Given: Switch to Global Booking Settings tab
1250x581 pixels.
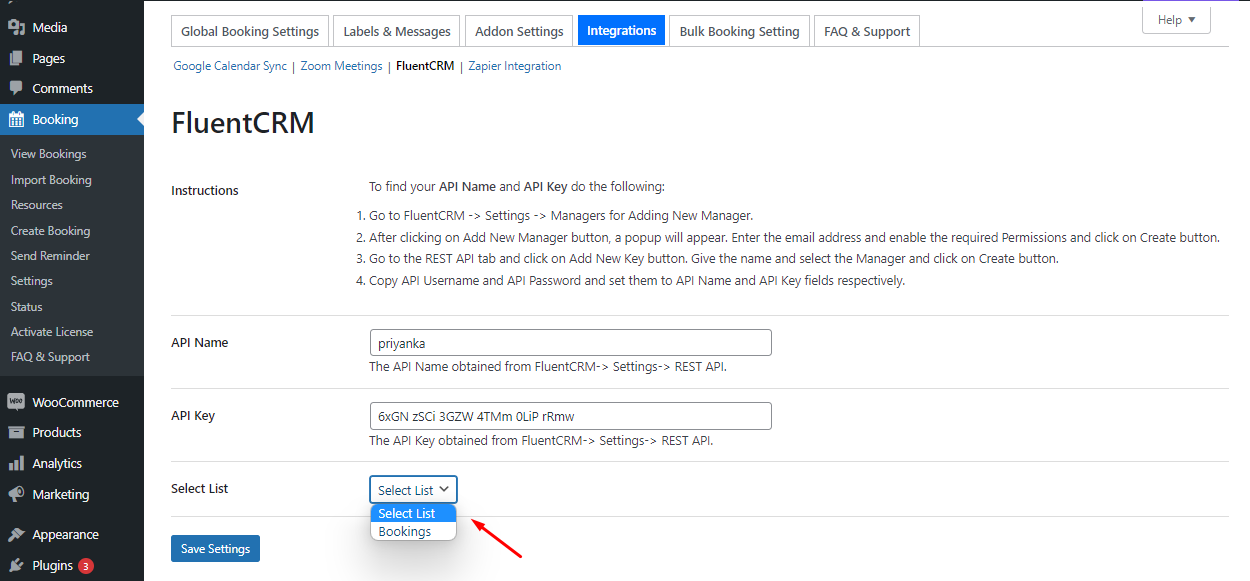Looking at the screenshot, I should 250,31.
